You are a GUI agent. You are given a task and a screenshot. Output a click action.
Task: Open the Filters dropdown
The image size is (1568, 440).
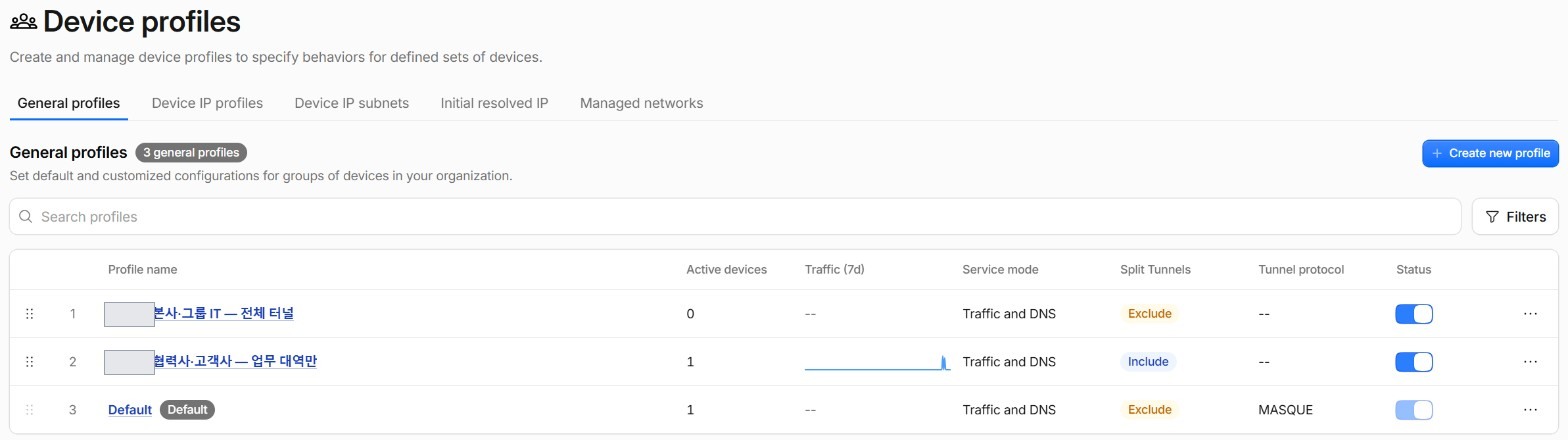(1515, 217)
